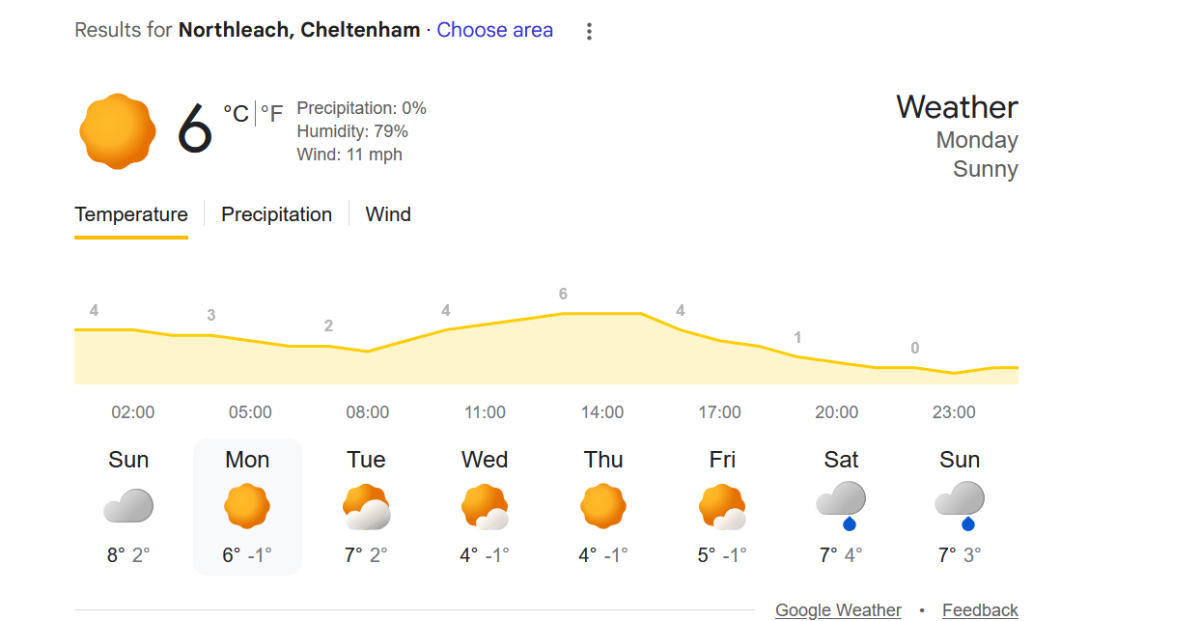This screenshot has width=1200, height=621.
Task: Click the 20:00 hour label
Action: [x=836, y=412]
